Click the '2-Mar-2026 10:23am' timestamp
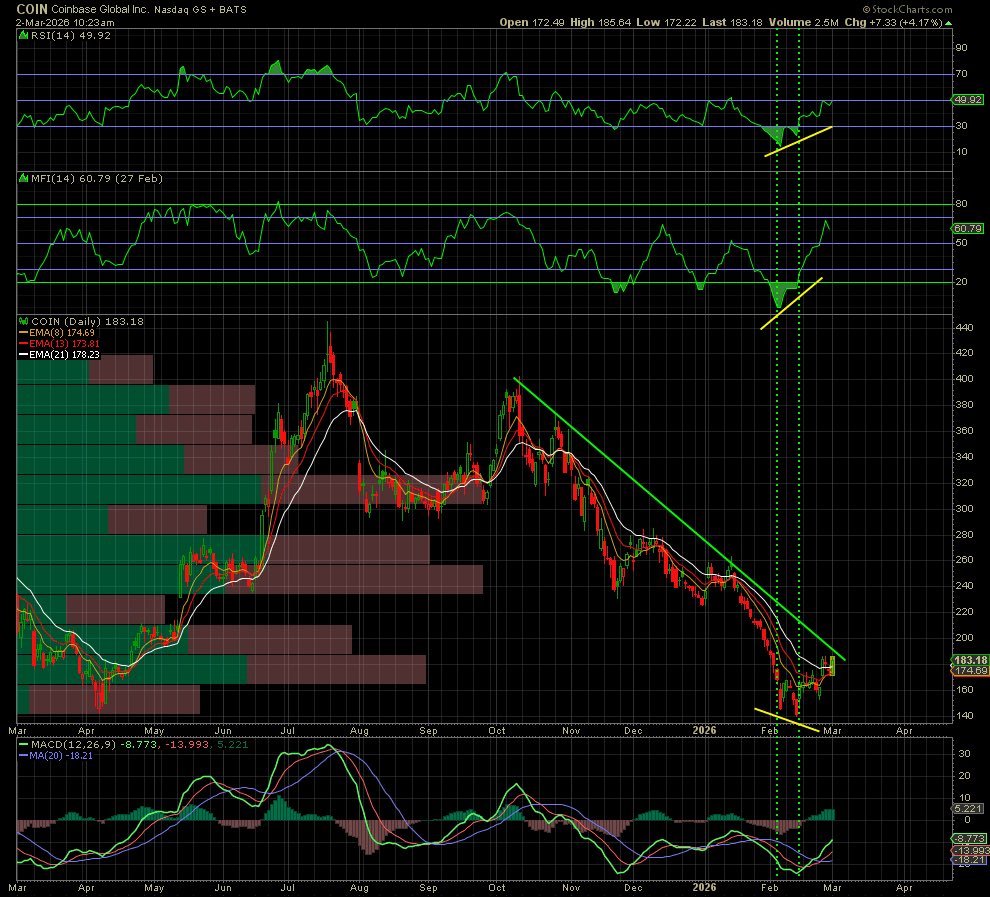The image size is (990, 897). [65, 23]
